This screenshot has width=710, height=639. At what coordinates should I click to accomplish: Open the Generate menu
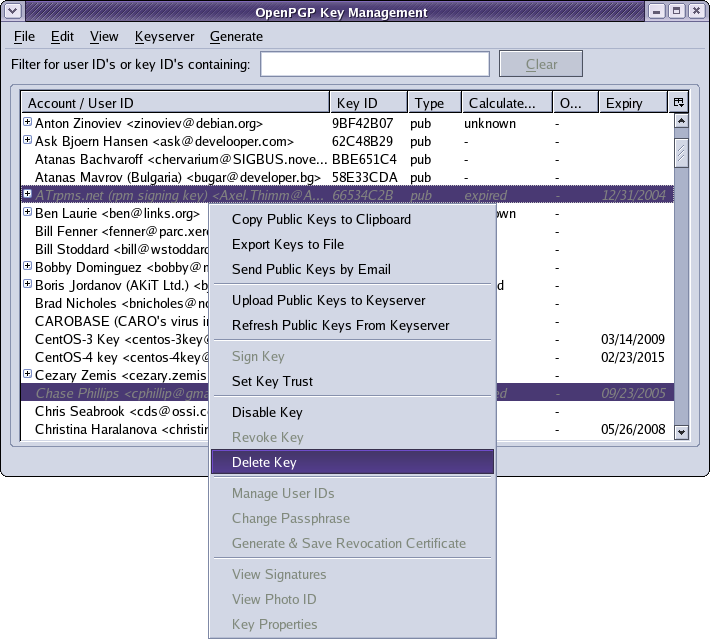coord(236,36)
